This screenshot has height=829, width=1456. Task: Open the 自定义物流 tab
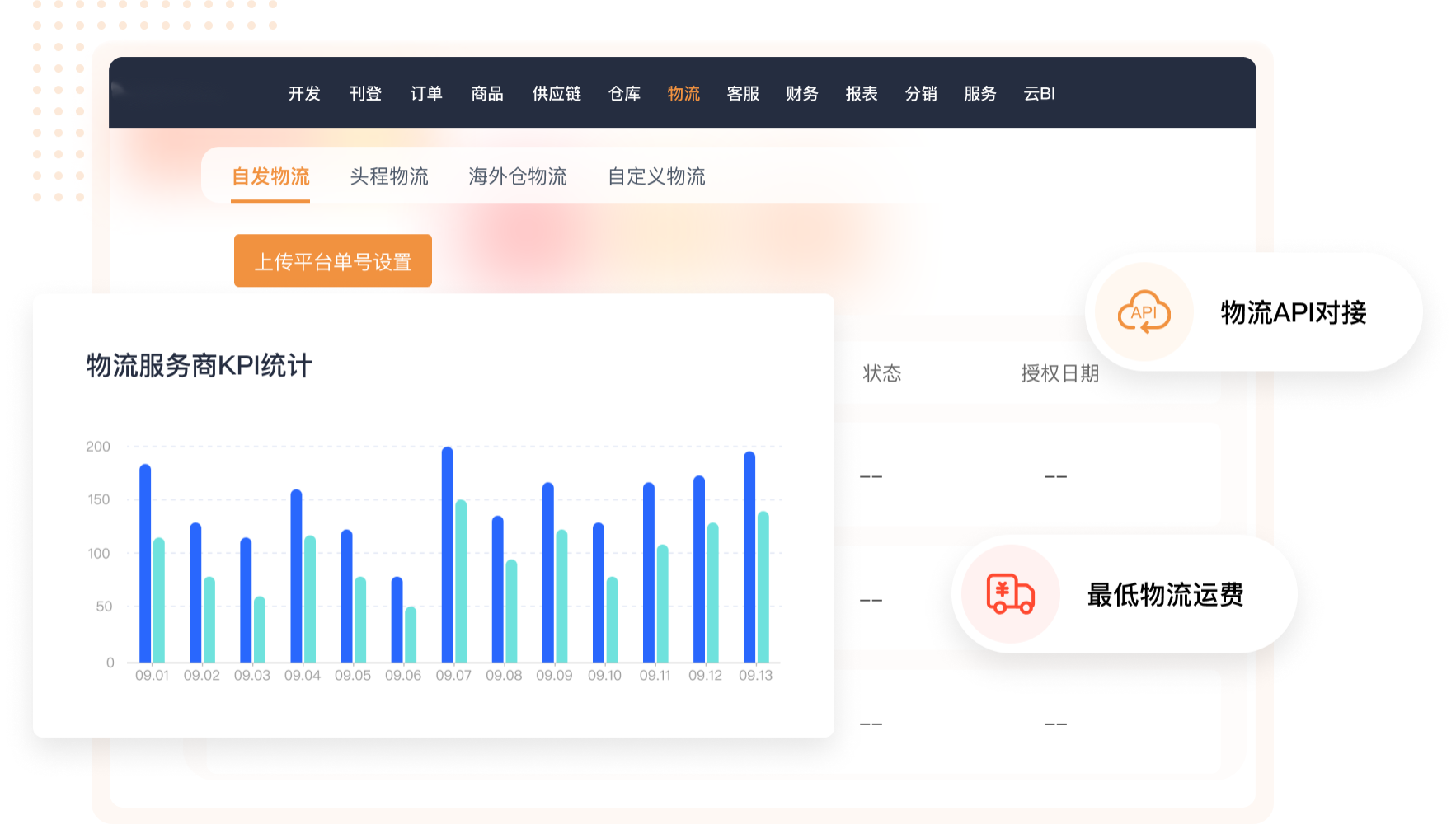pyautogui.click(x=656, y=176)
